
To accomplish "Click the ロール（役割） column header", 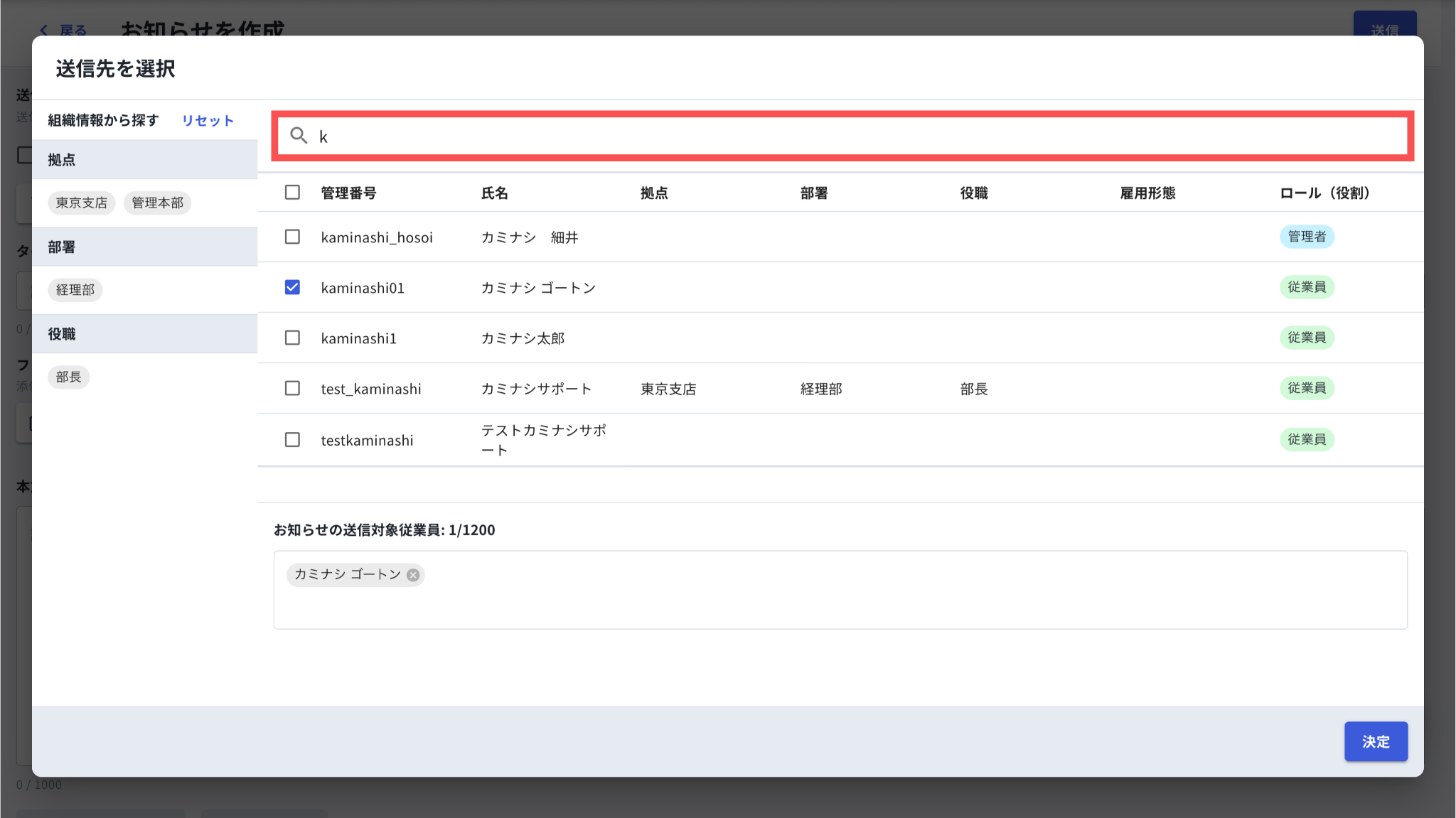I will tap(1324, 193).
